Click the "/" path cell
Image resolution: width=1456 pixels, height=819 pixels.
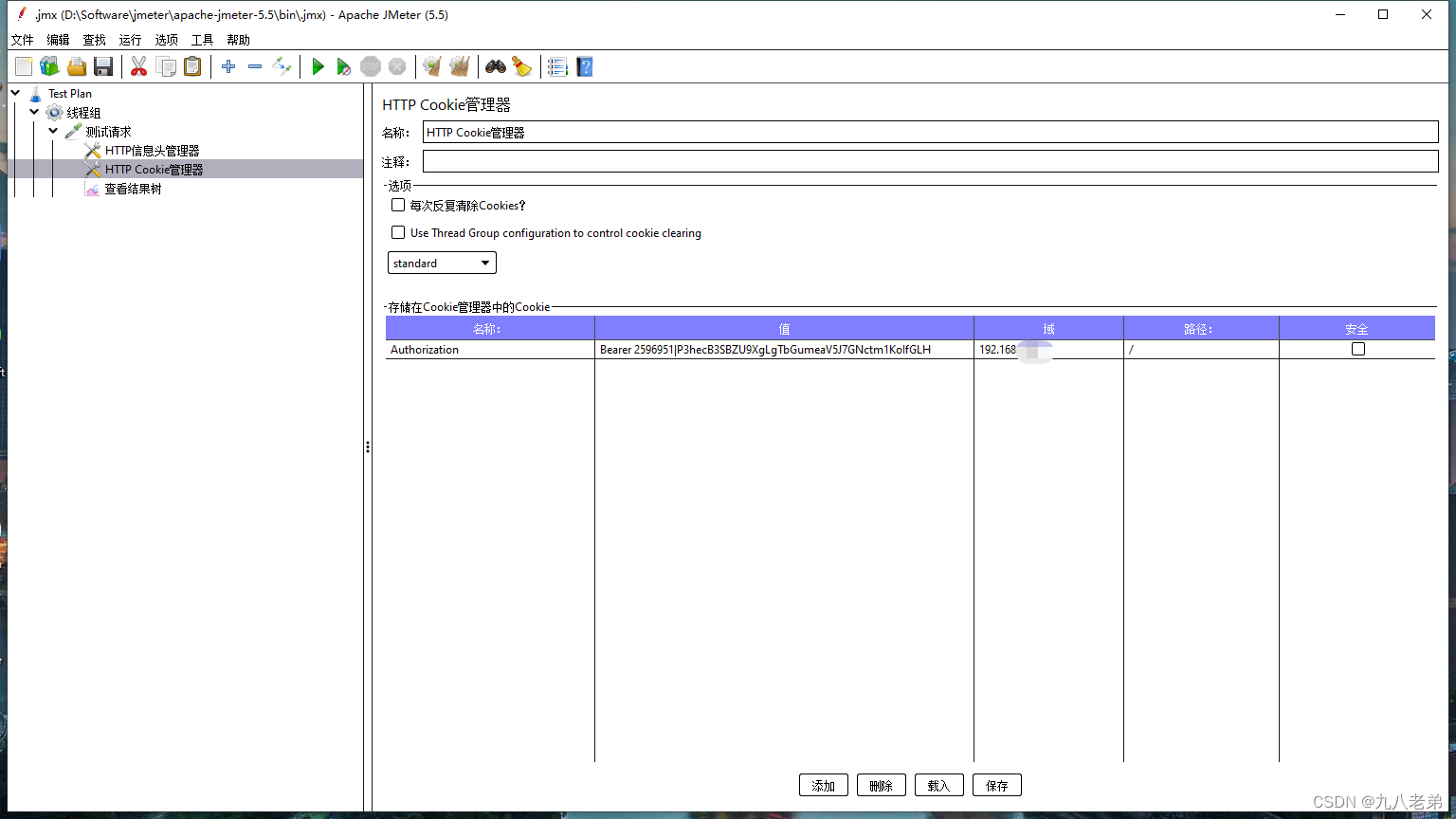pyautogui.click(x=1201, y=349)
